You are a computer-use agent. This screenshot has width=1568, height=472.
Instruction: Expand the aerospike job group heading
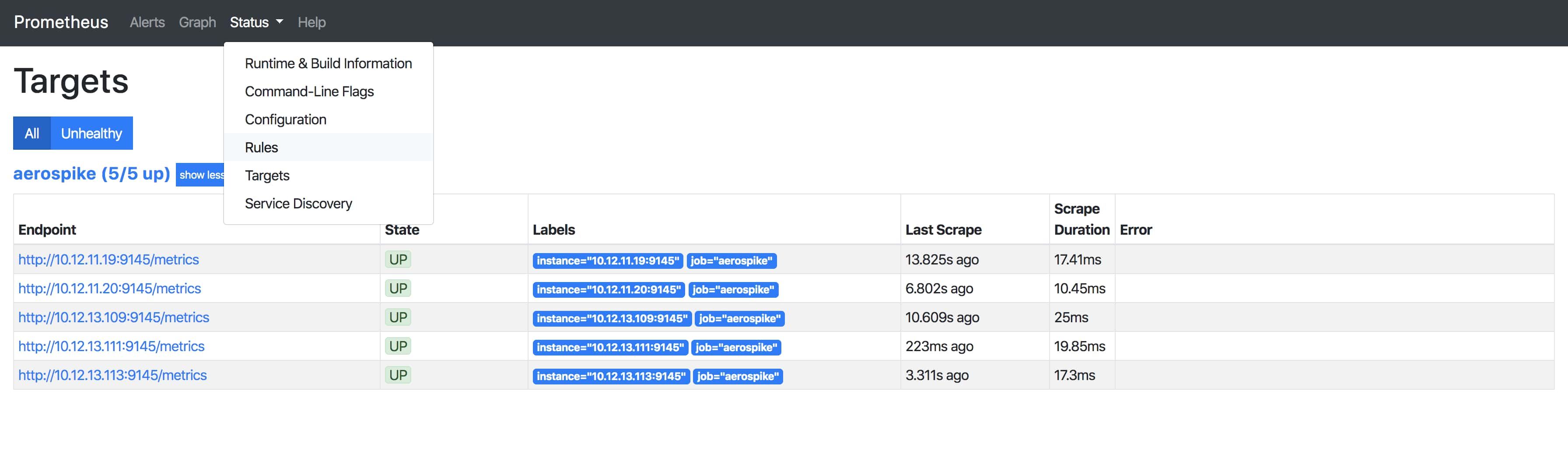tap(91, 173)
